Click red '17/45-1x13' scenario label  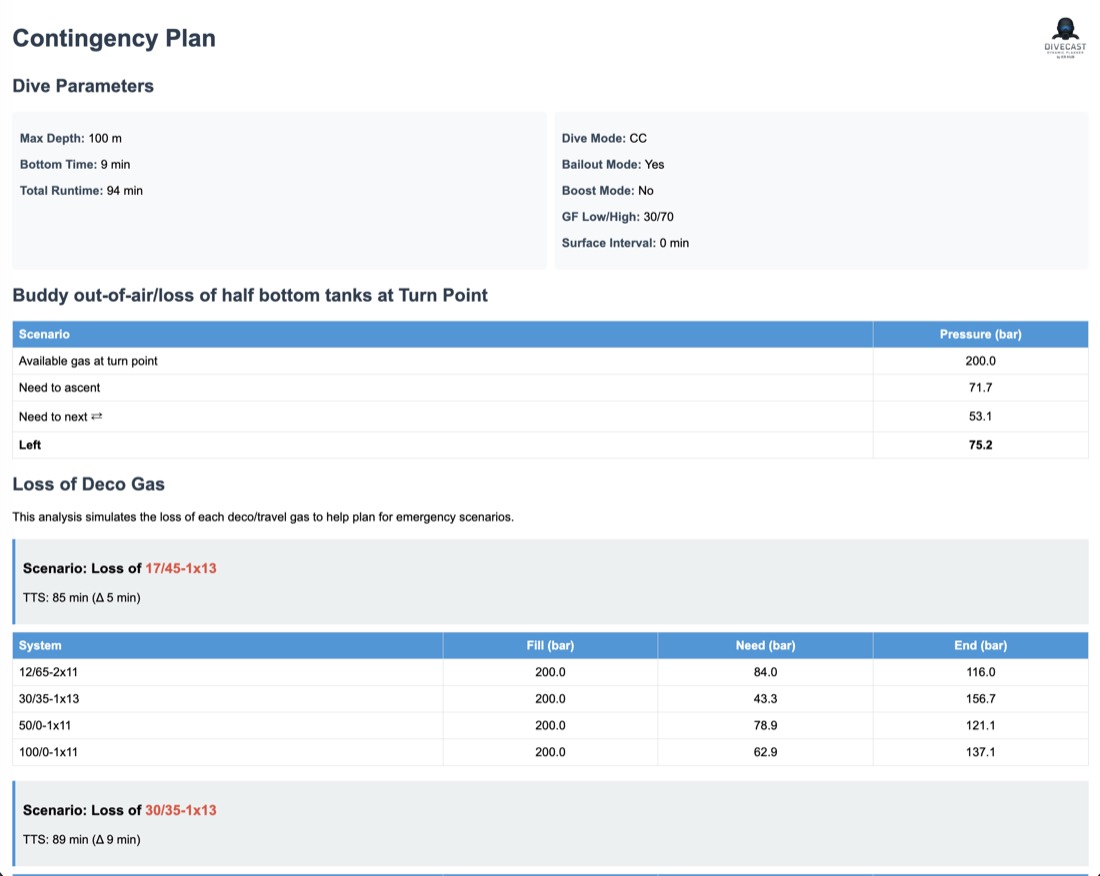[x=181, y=569]
